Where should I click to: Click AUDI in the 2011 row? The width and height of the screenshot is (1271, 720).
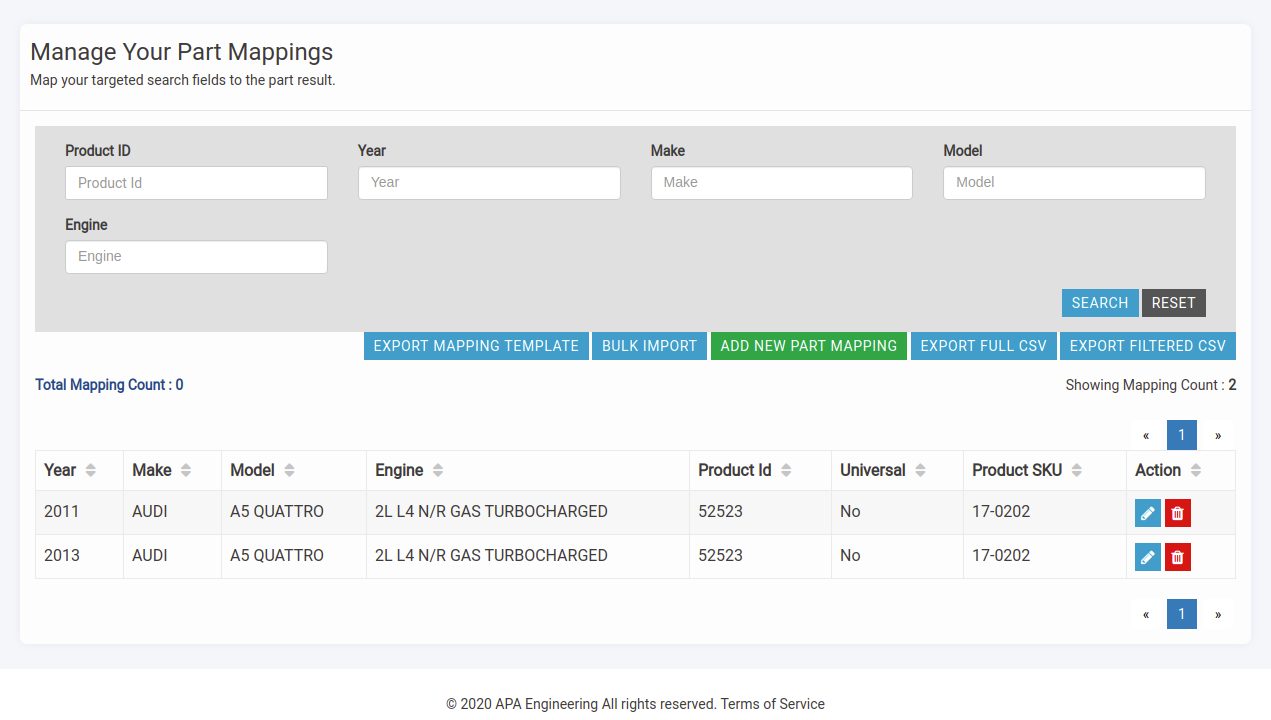pyautogui.click(x=150, y=512)
